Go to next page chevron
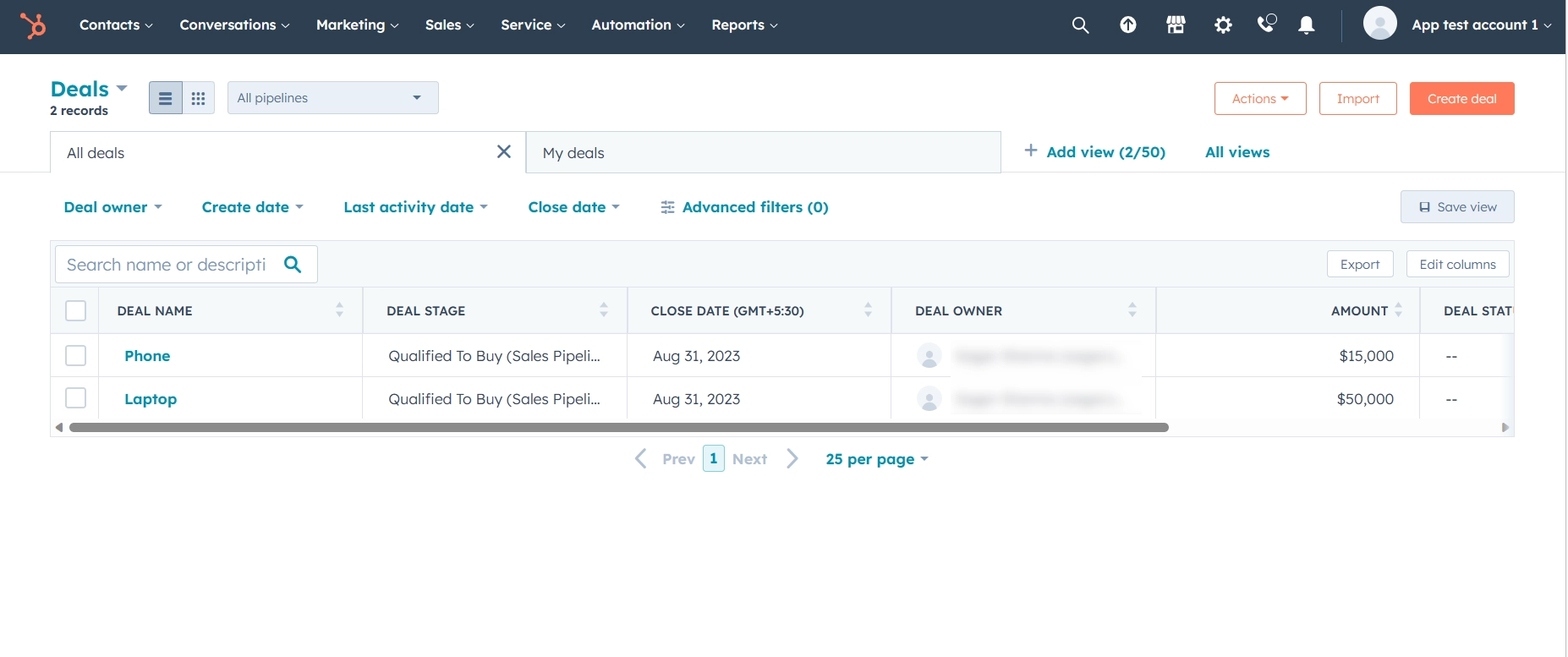 point(792,458)
